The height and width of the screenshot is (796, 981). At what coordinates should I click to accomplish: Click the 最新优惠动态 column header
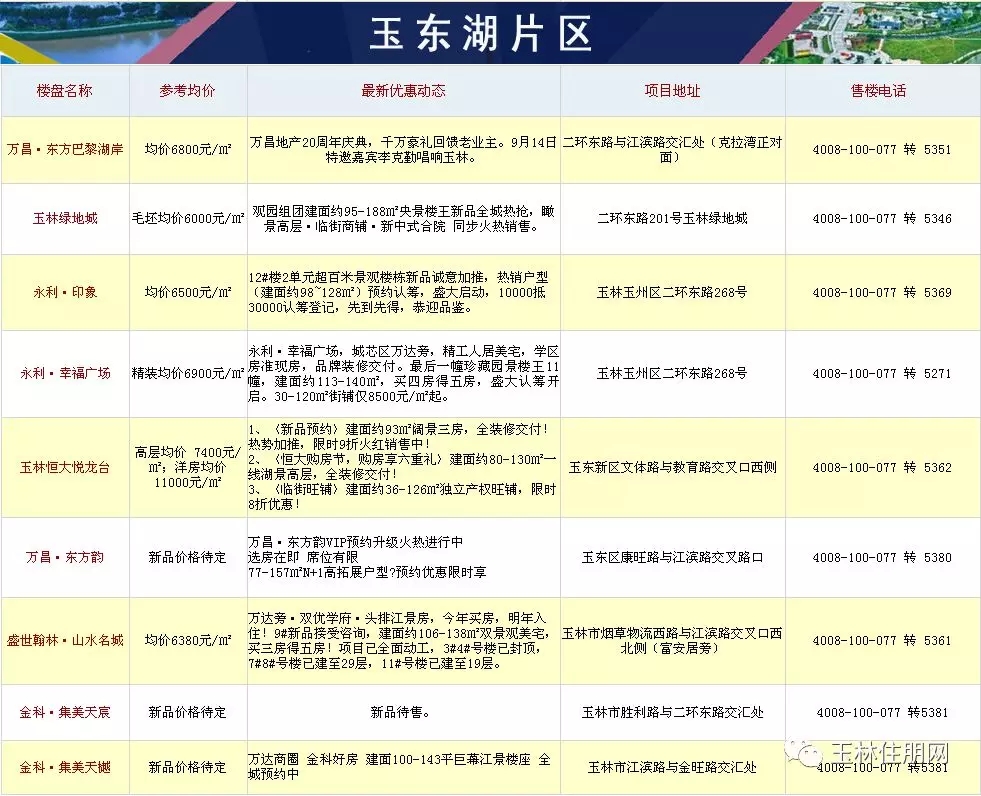pos(404,91)
